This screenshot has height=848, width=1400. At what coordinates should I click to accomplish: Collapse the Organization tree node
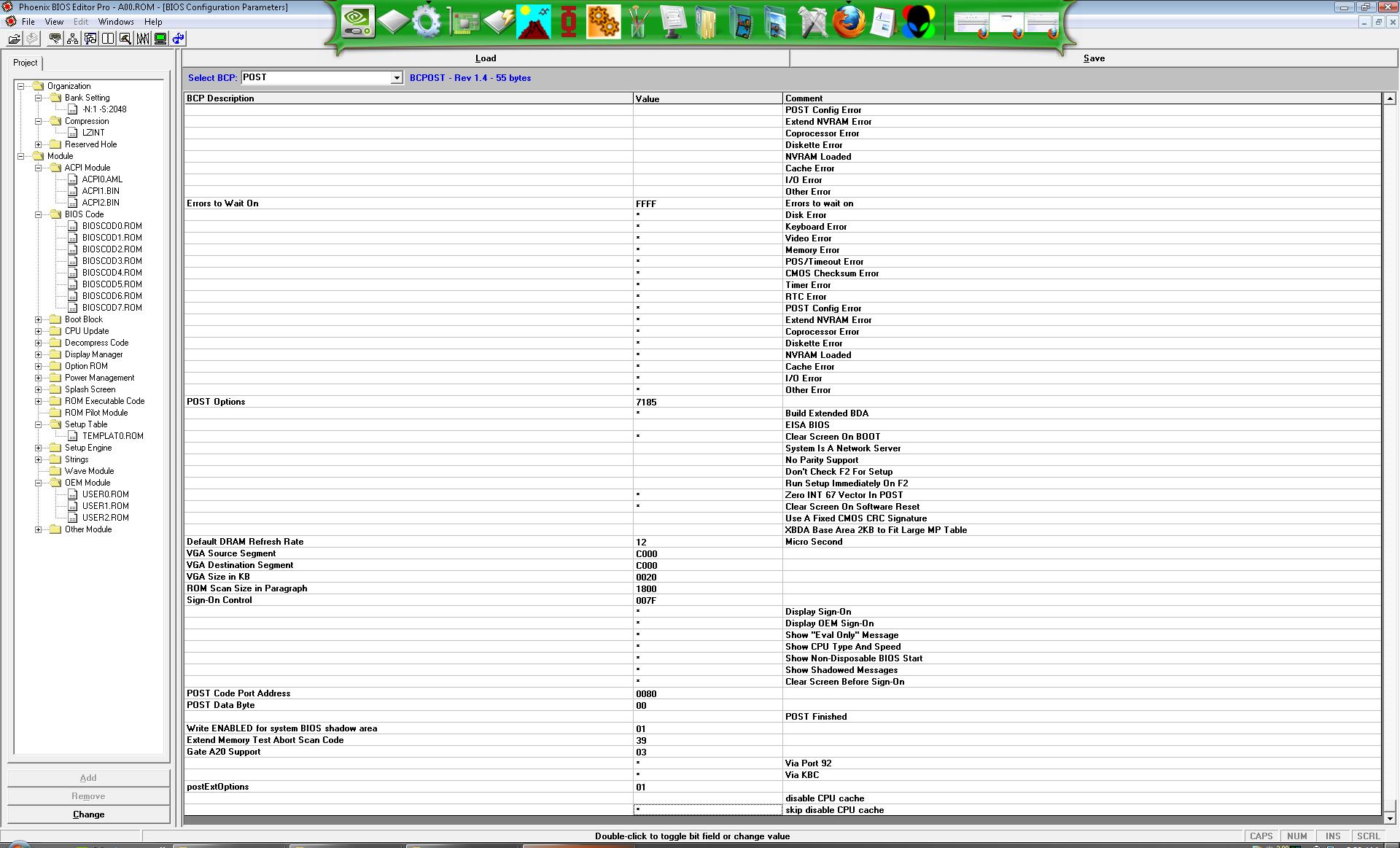(x=21, y=86)
